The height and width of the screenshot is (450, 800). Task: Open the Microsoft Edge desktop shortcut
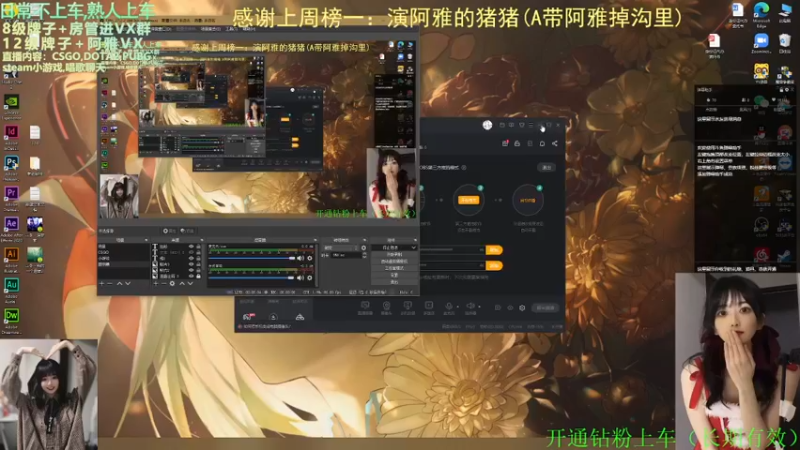[x=761, y=10]
